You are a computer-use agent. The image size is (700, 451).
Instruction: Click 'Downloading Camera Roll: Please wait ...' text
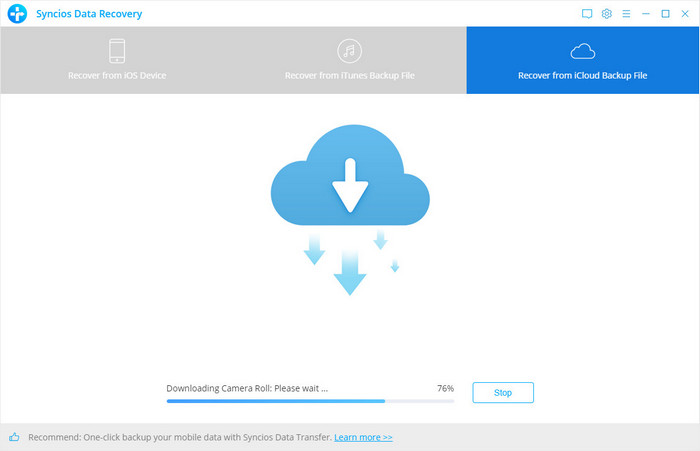pyautogui.click(x=247, y=388)
